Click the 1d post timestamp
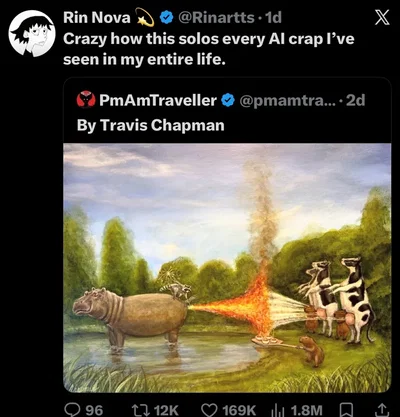 pos(273,17)
